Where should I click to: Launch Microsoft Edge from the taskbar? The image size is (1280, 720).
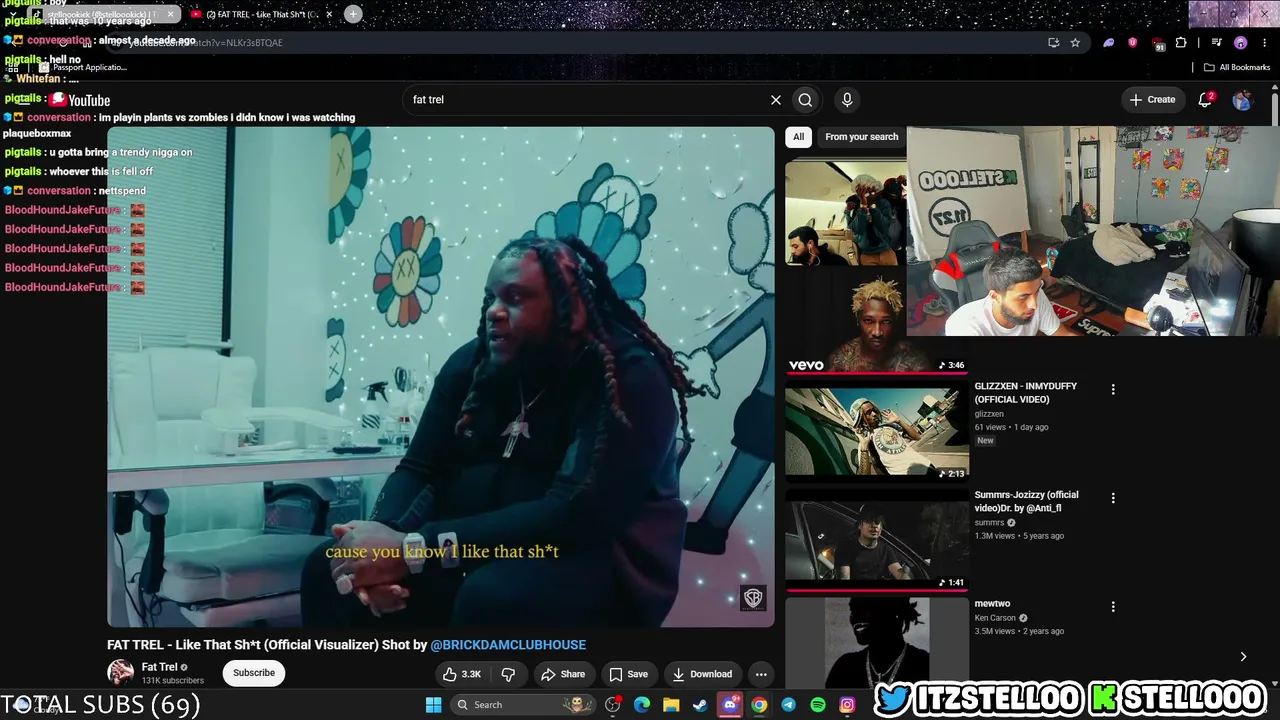[x=642, y=705]
